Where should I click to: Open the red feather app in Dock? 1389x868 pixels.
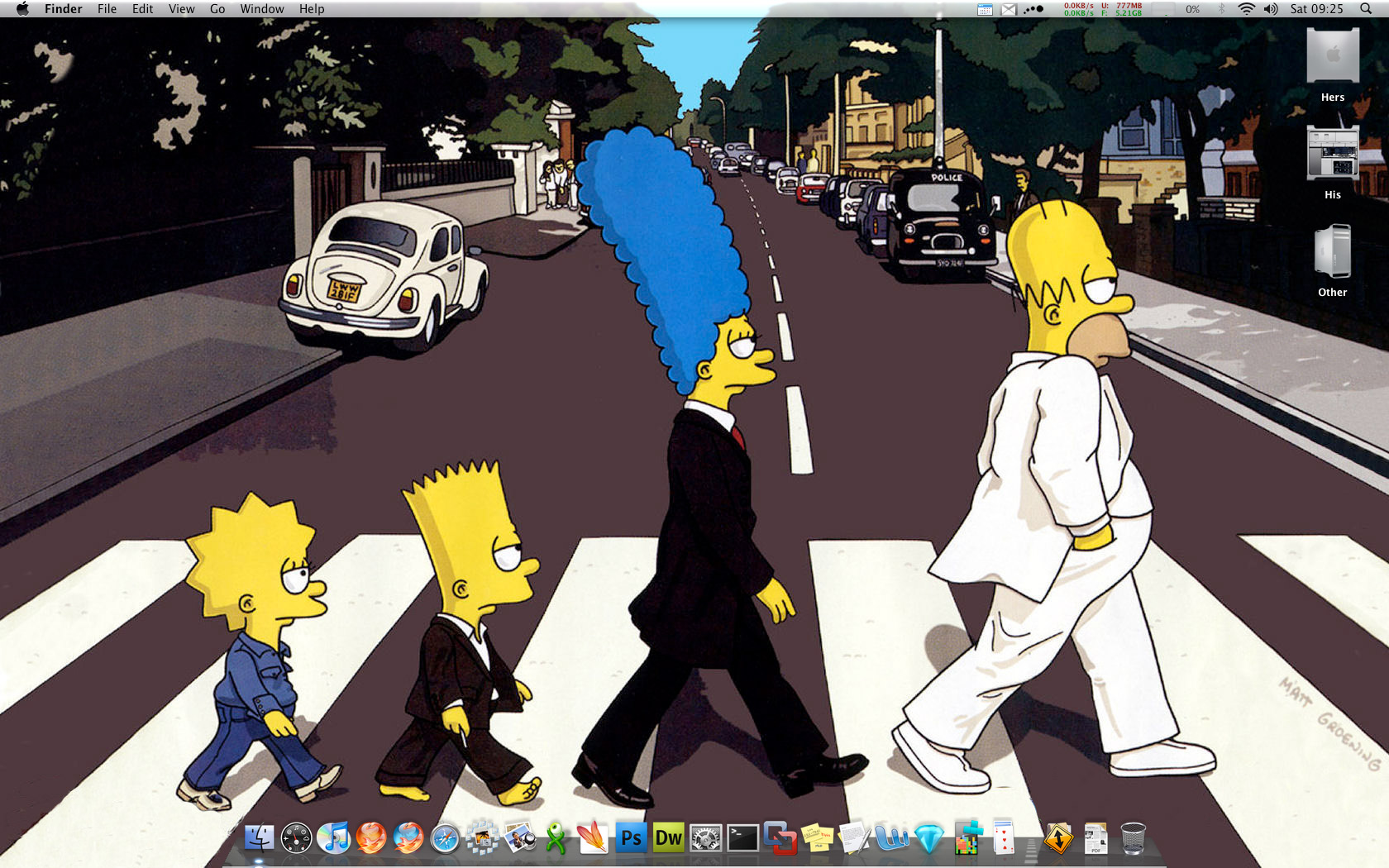(593, 838)
